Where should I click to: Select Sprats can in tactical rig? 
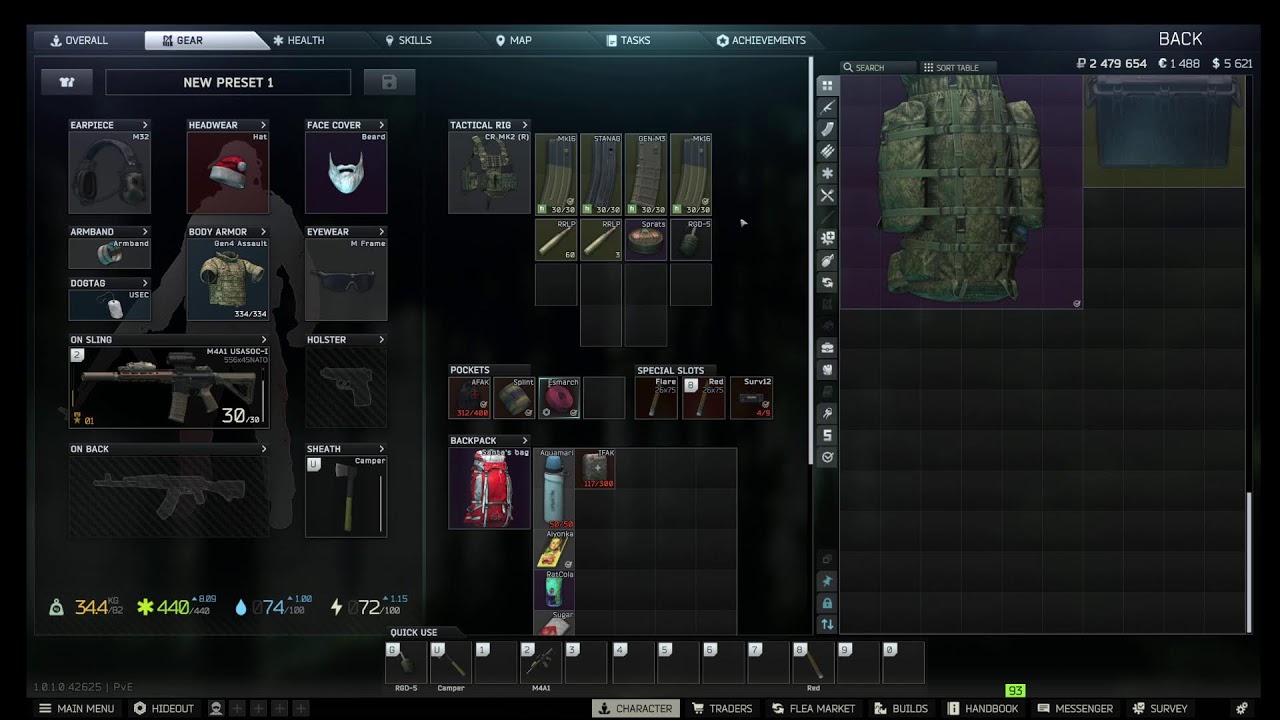(x=646, y=240)
